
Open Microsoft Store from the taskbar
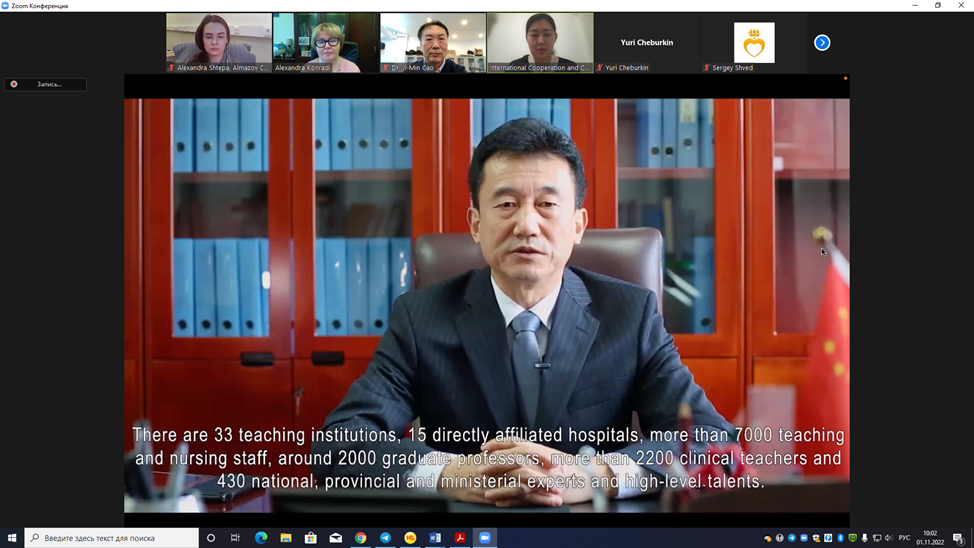click(x=311, y=538)
